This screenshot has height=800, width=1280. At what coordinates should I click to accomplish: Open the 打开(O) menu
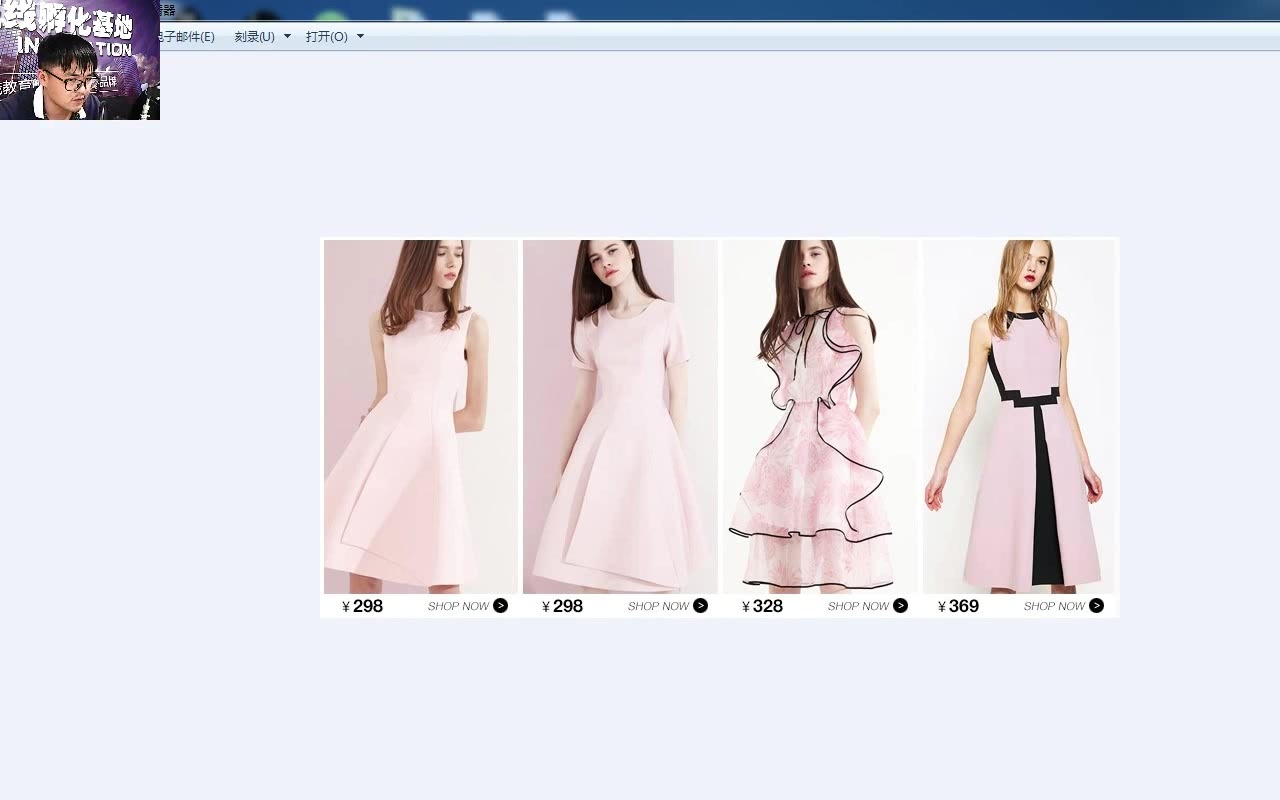click(x=326, y=37)
